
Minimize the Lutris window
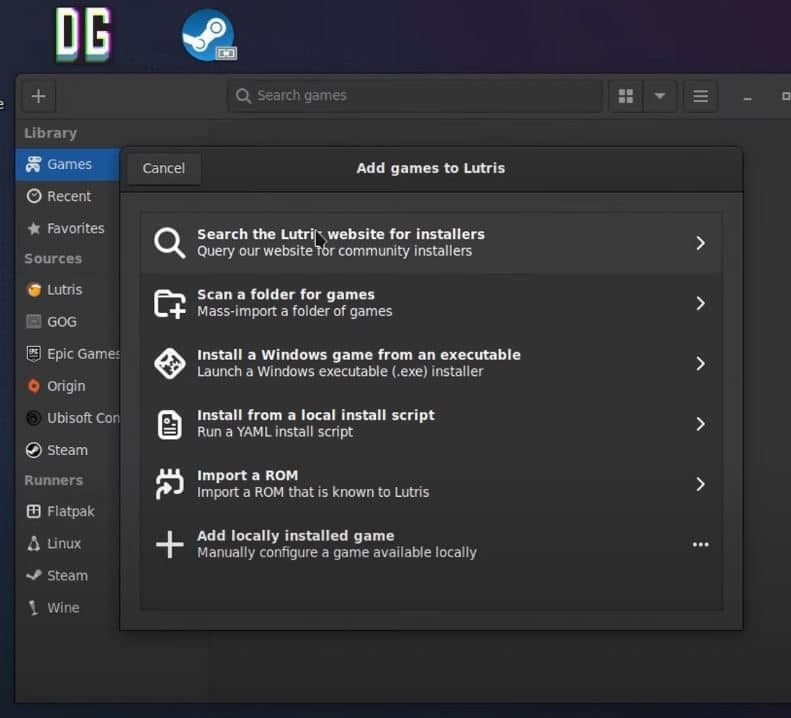(748, 99)
